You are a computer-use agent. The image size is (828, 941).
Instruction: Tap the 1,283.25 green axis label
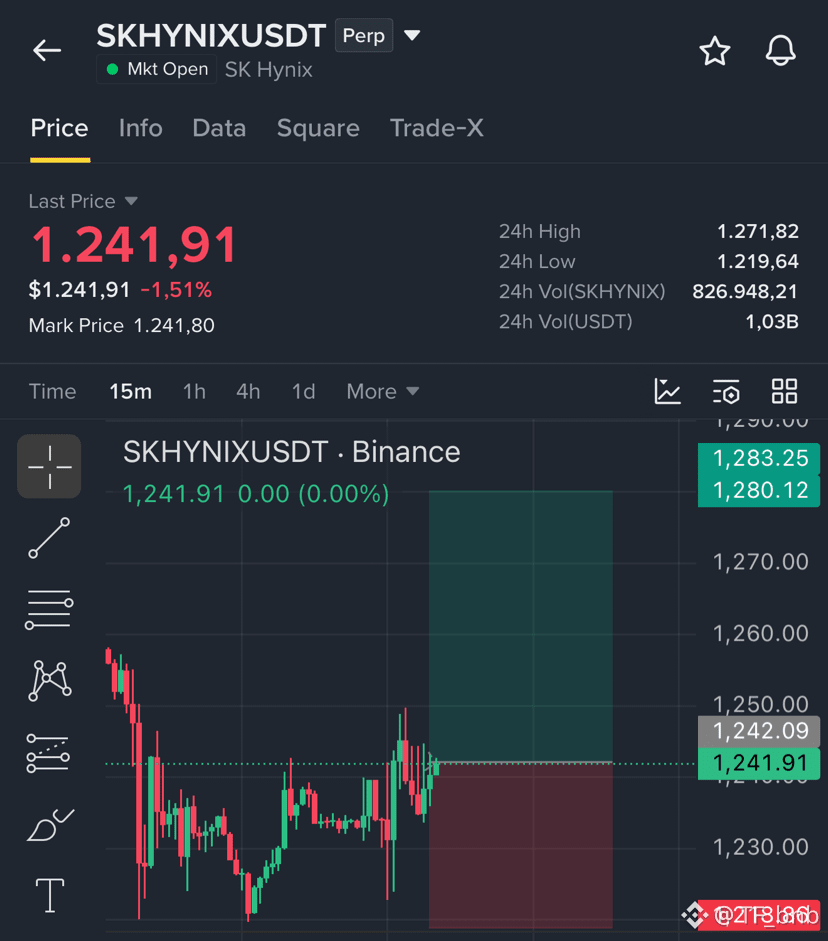click(x=759, y=458)
